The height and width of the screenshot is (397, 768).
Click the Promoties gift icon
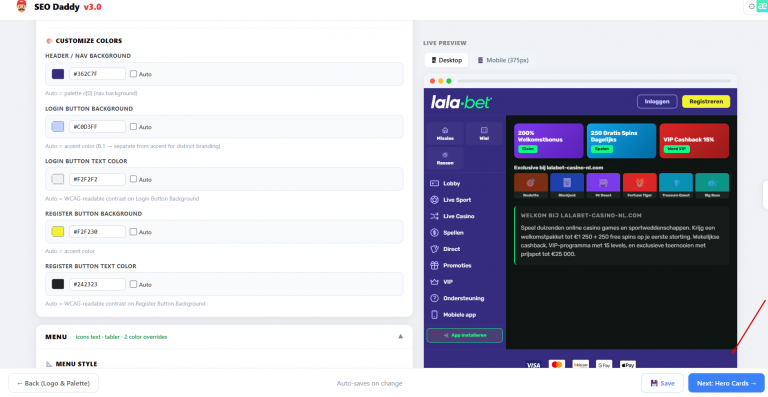pyautogui.click(x=434, y=265)
